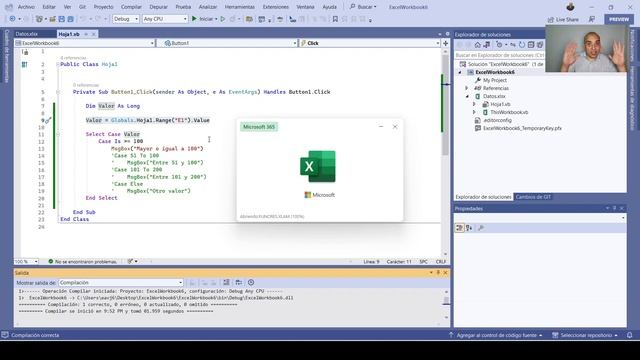Click the Buscar en Explorador de soluciones search field
Image resolution: width=640 pixels, height=360 pixels.
coord(500,55)
